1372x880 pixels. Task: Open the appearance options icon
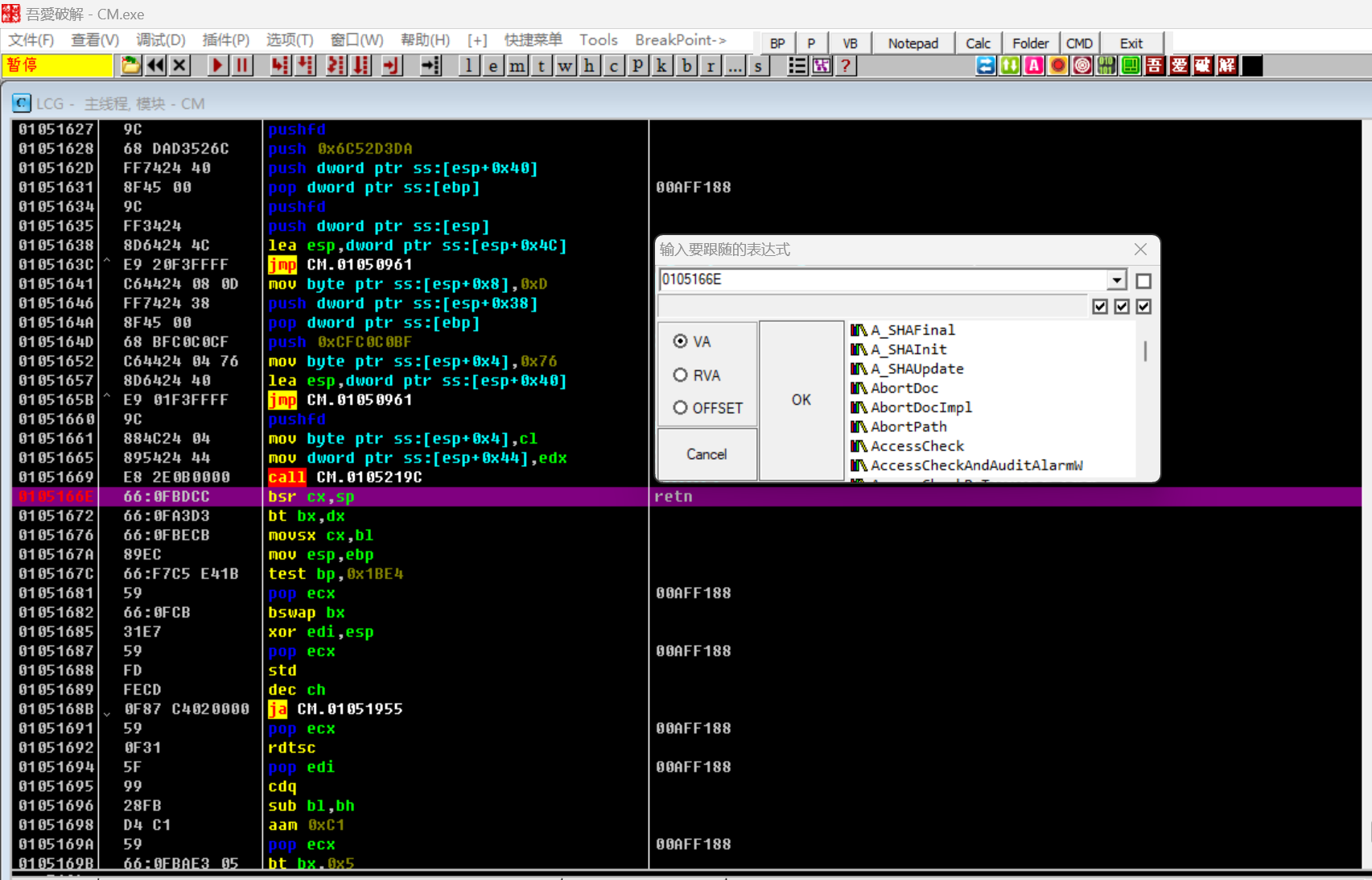point(822,66)
